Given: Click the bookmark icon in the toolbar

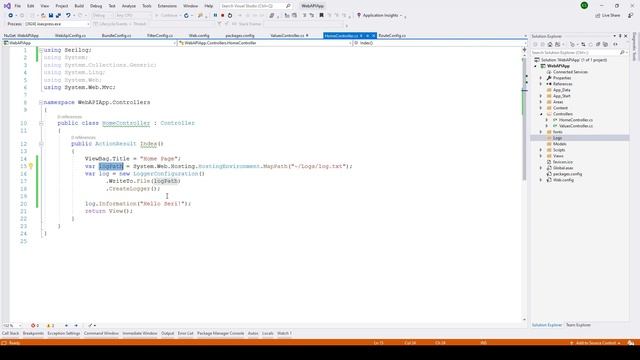Looking at the screenshot, I should pyautogui.click(x=321, y=15).
